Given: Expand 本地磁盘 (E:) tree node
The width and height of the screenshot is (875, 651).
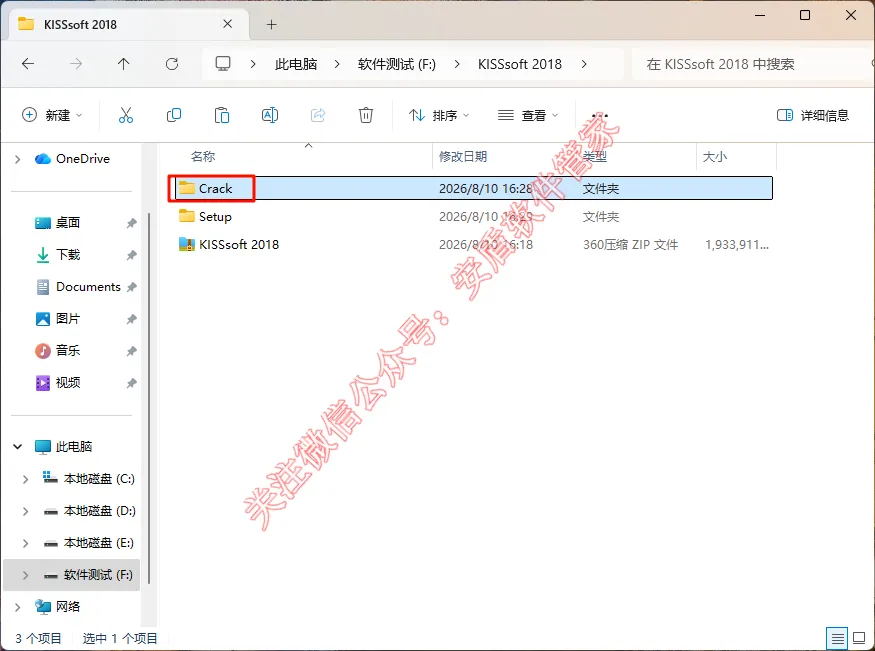Looking at the screenshot, I should pos(25,543).
